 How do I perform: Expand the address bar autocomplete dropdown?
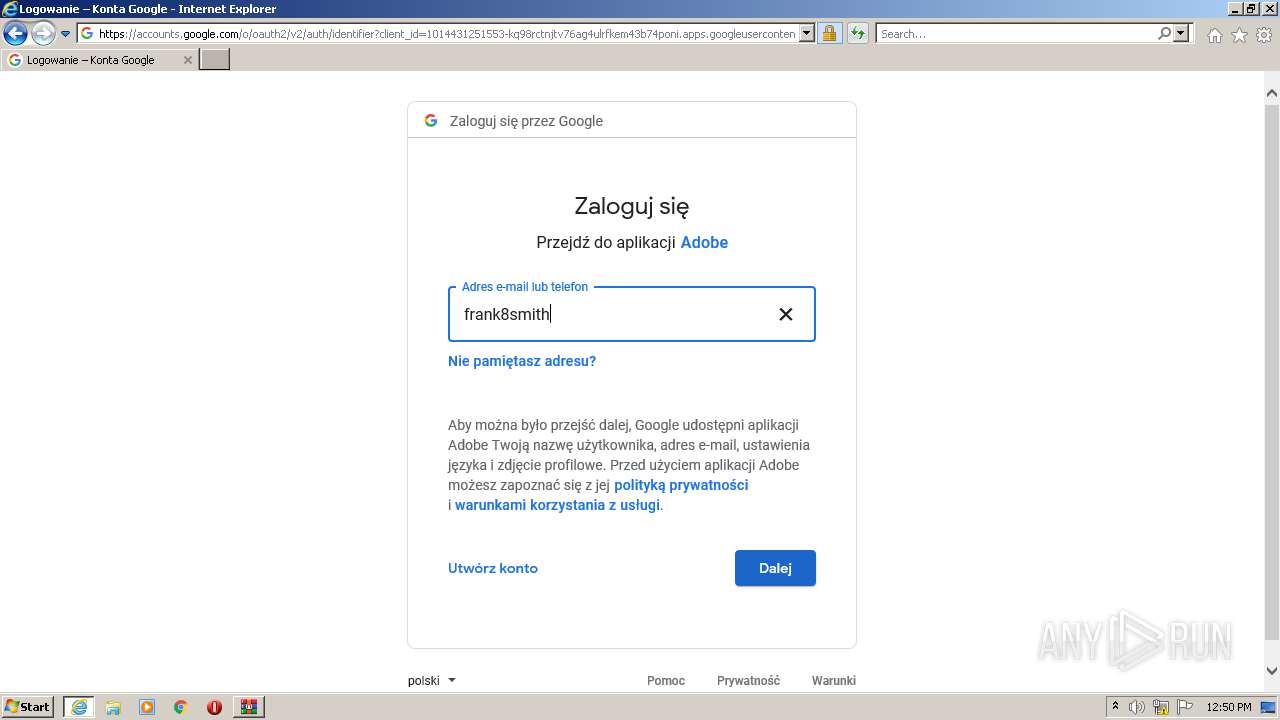point(807,34)
